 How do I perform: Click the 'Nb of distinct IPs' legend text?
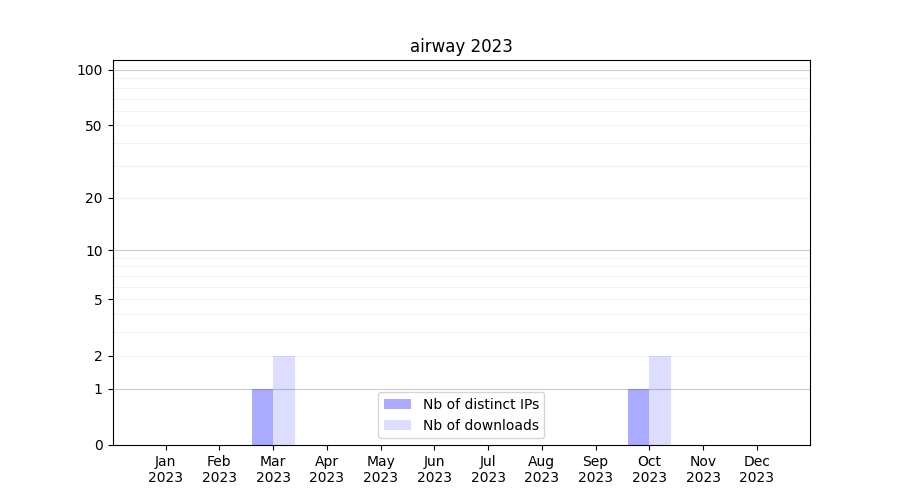[x=480, y=404]
